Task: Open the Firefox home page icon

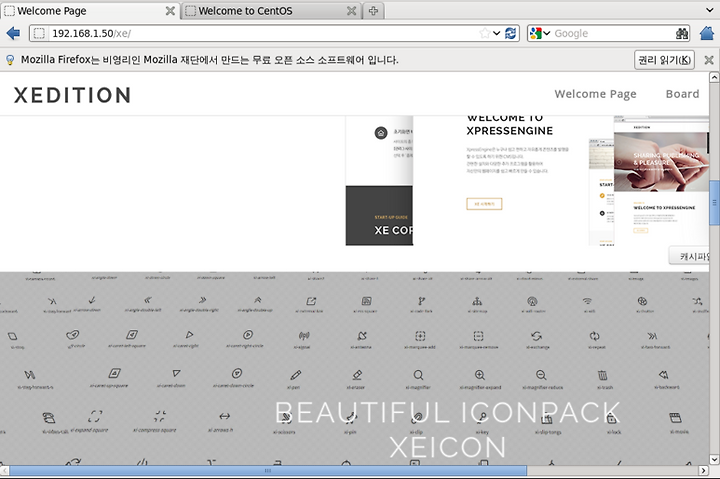Action: coord(707,34)
